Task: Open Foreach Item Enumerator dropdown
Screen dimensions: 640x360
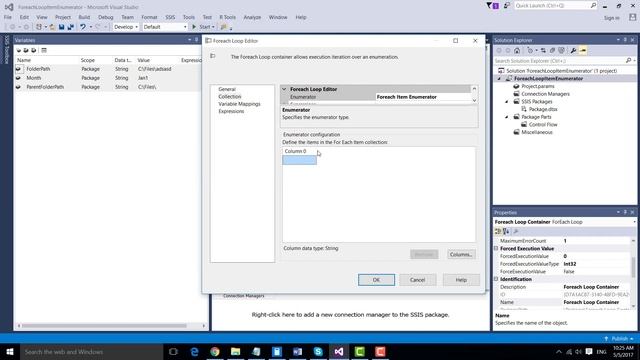Action: point(422,97)
